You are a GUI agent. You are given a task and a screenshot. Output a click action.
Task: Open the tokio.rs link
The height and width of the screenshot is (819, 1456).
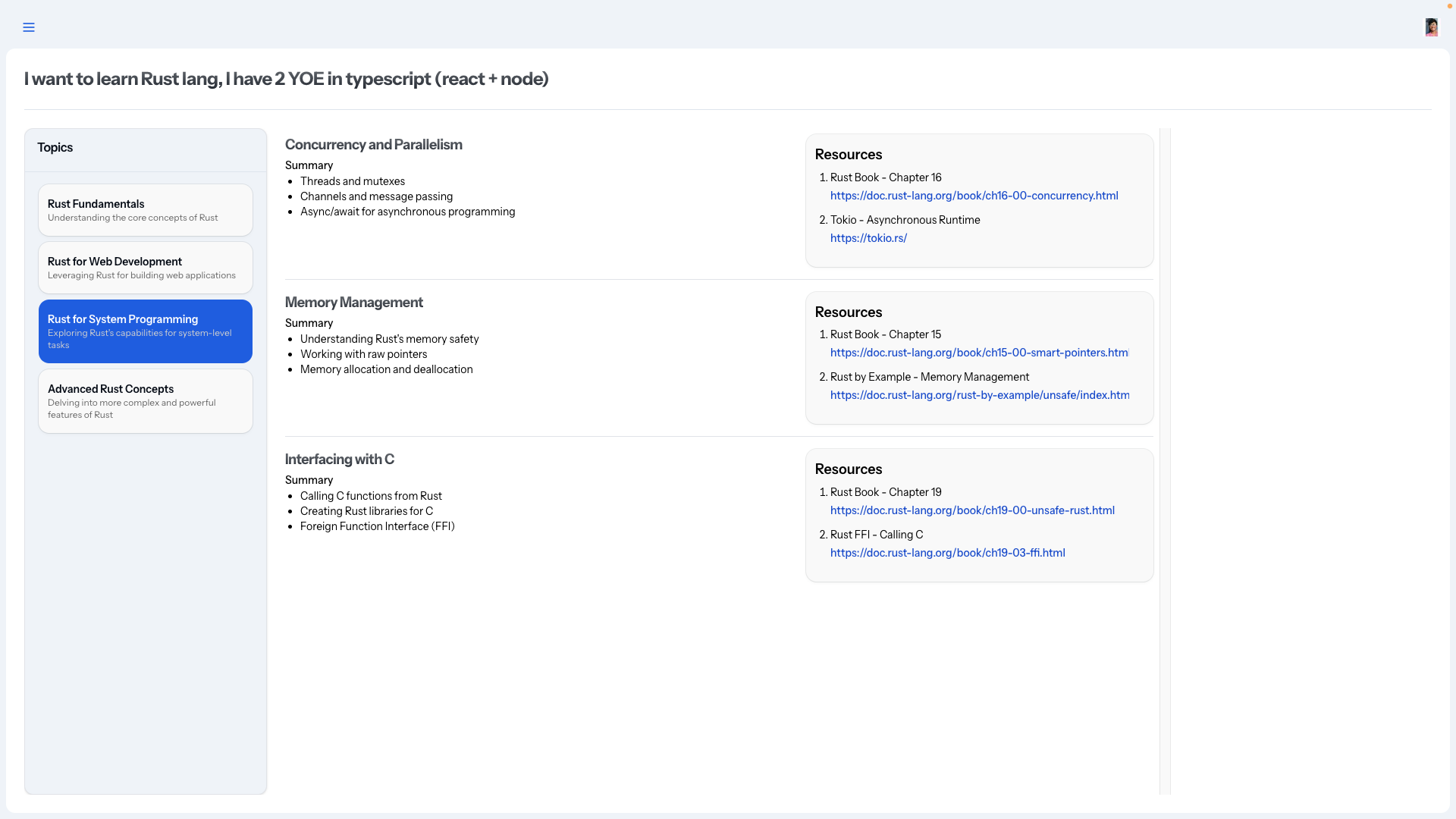pyautogui.click(x=868, y=238)
